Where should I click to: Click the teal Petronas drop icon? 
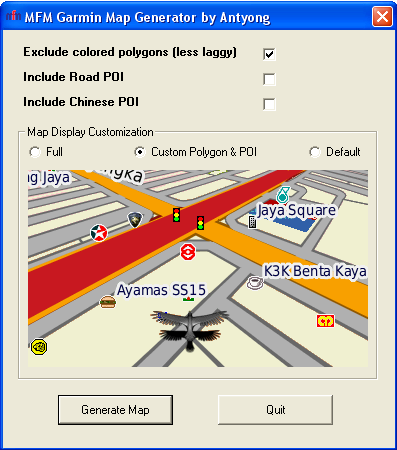[283, 195]
